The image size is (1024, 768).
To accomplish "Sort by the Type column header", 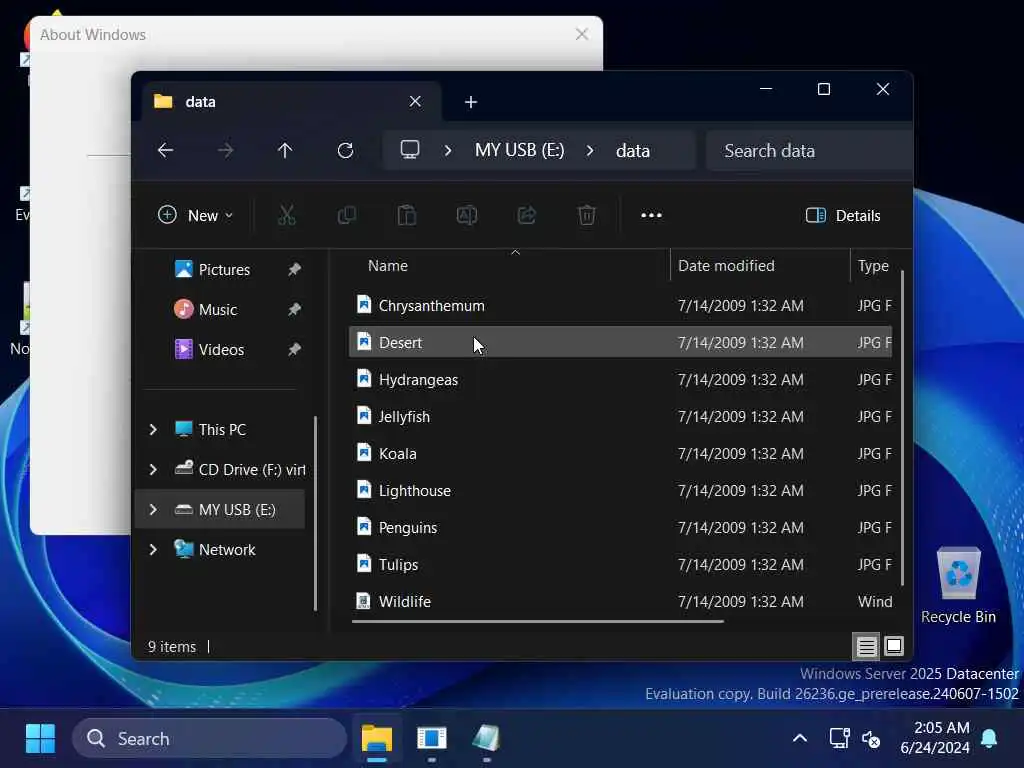I will tap(873, 266).
